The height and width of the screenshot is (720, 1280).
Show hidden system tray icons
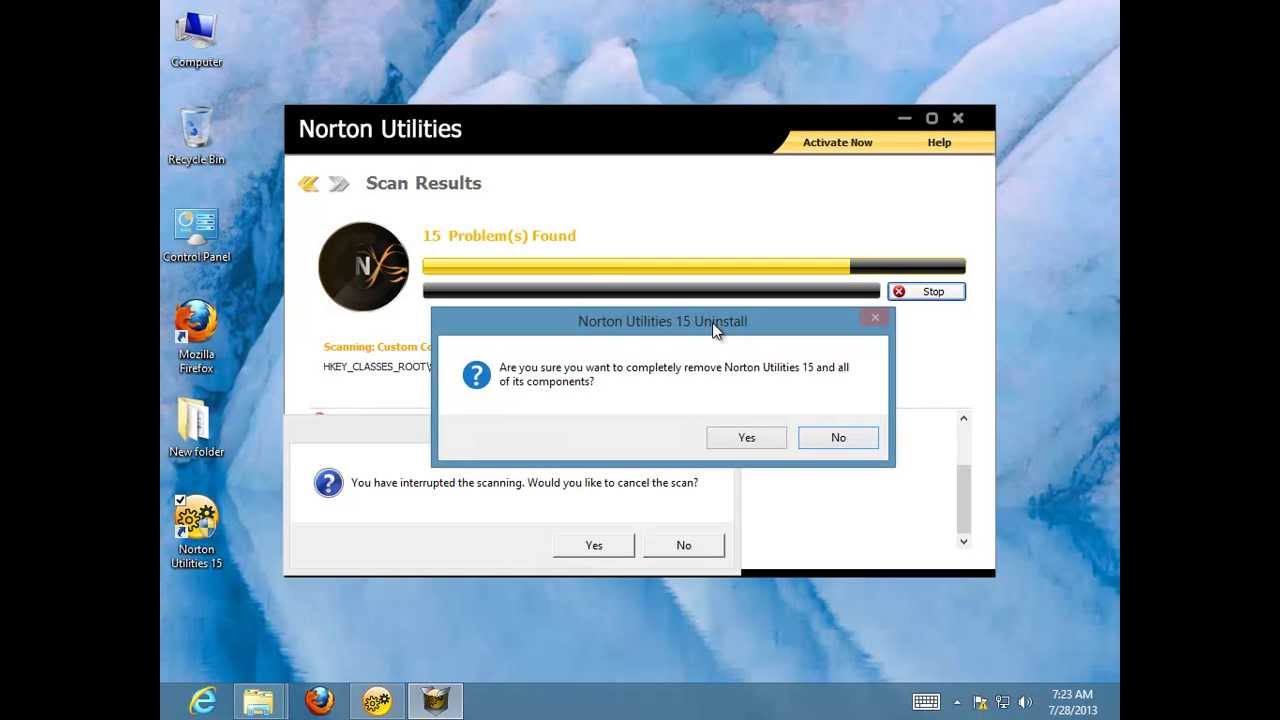(957, 702)
